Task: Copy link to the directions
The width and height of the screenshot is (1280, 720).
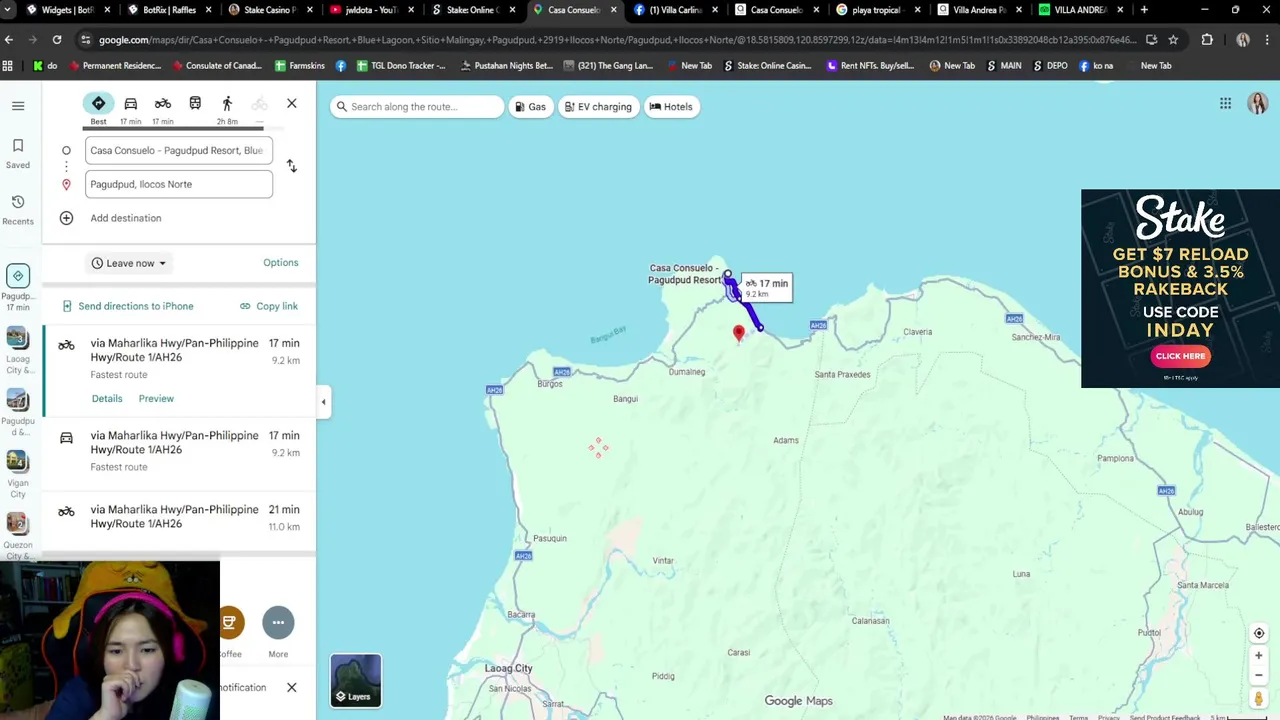Action: point(268,306)
